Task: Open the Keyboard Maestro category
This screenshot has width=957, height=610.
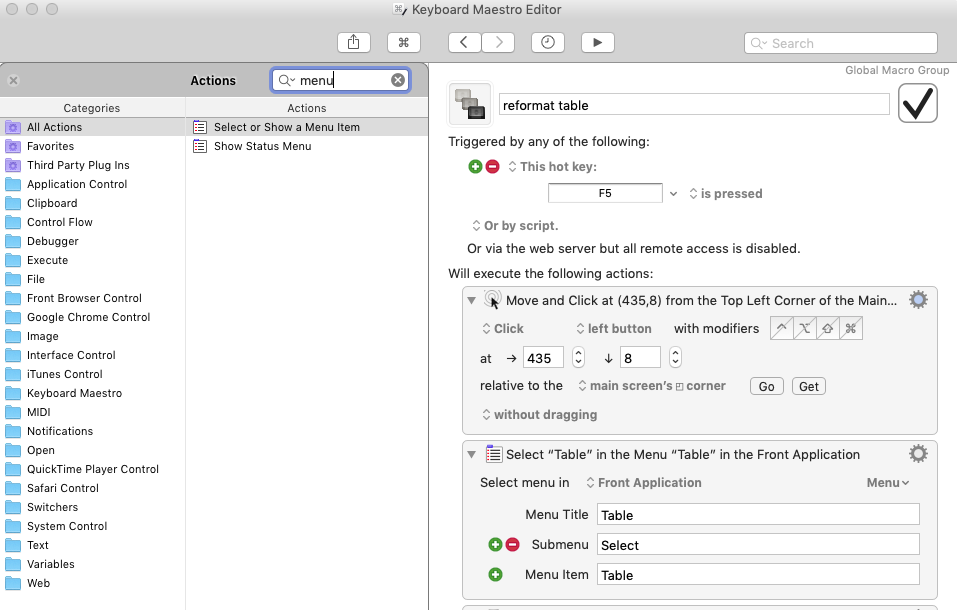Action: [x=93, y=393]
